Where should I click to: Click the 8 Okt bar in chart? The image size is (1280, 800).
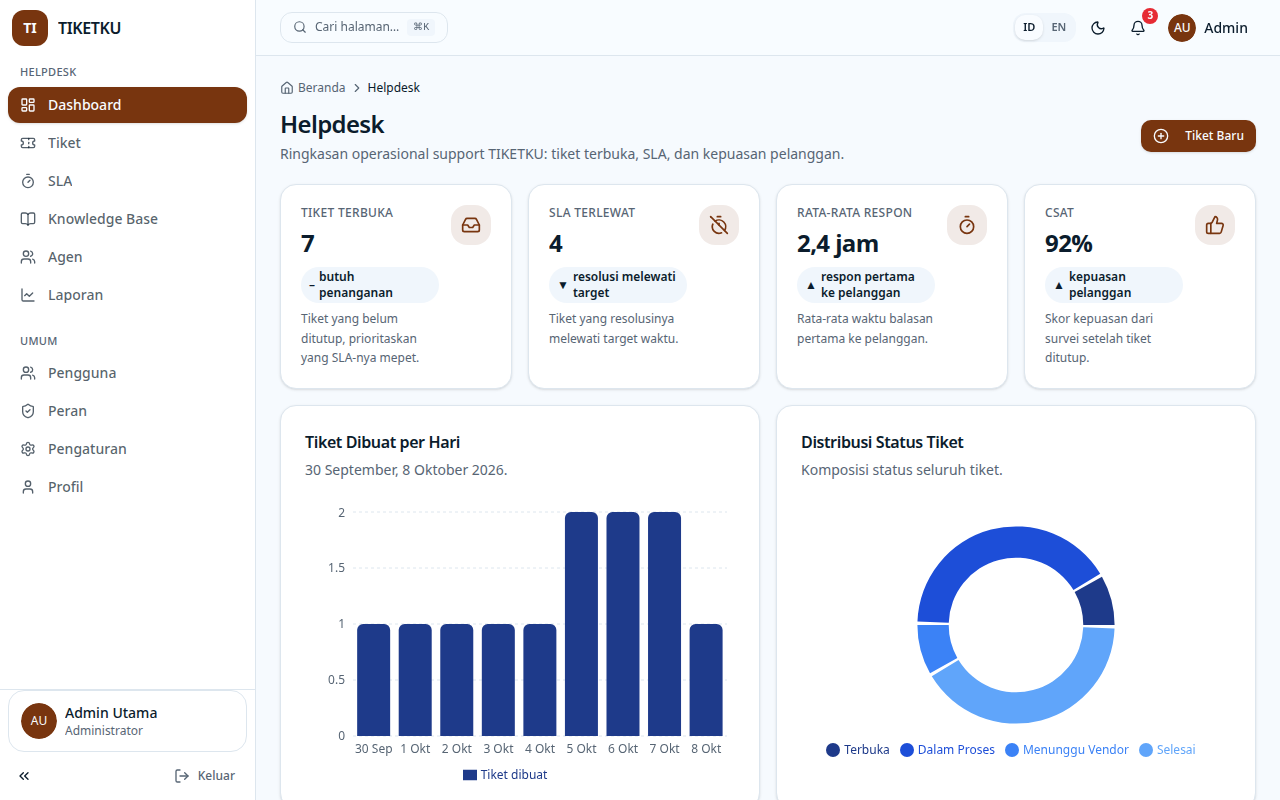(x=706, y=680)
